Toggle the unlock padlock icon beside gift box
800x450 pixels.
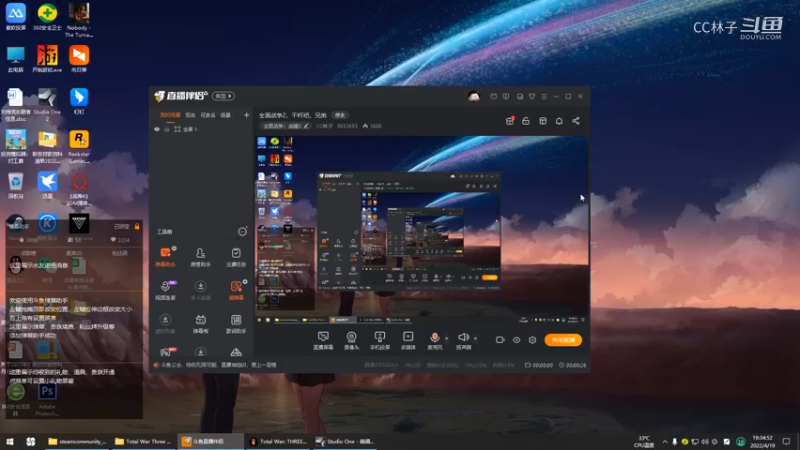[526, 121]
